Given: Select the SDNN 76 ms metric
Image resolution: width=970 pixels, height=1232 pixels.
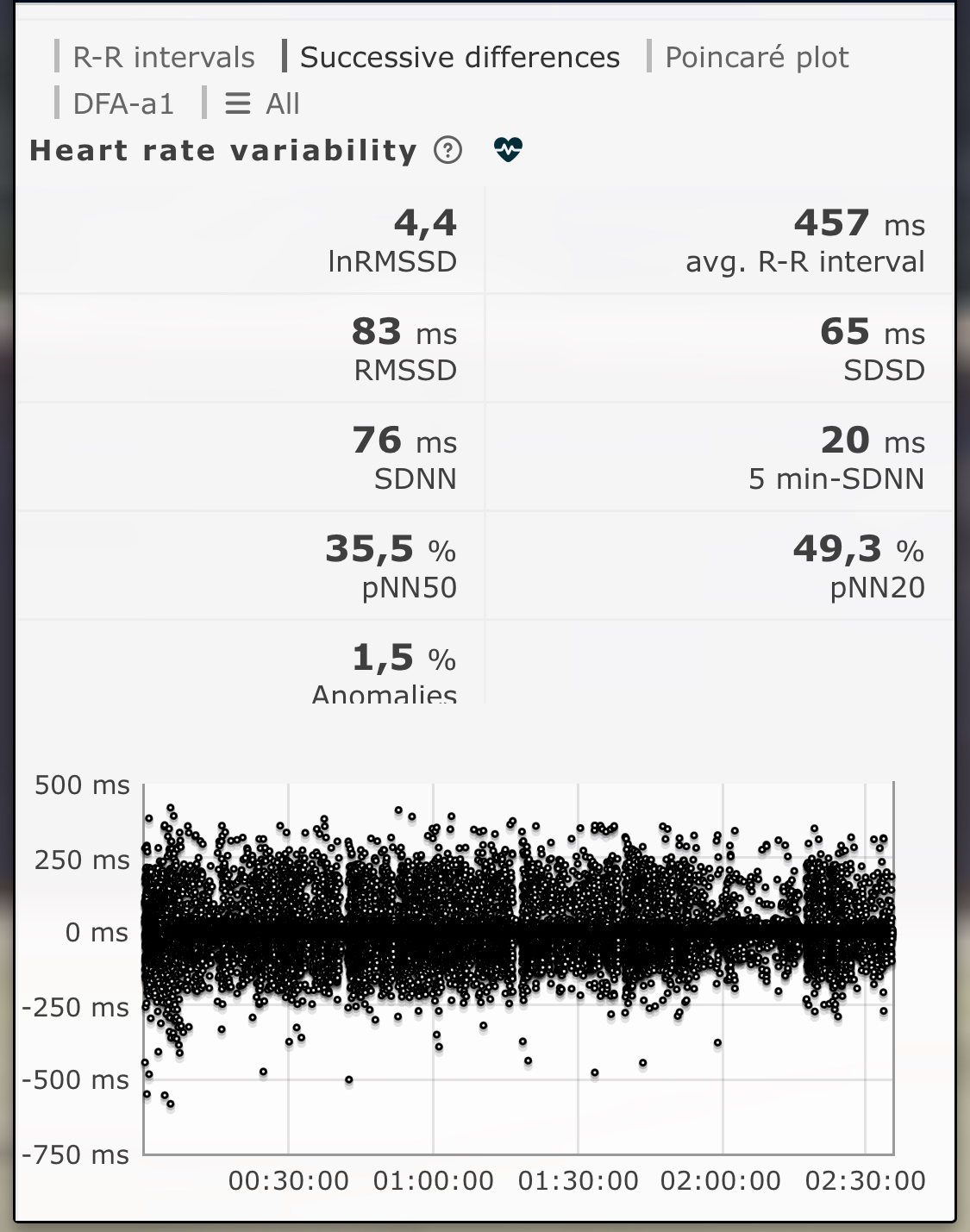Looking at the screenshot, I should click(x=404, y=458).
